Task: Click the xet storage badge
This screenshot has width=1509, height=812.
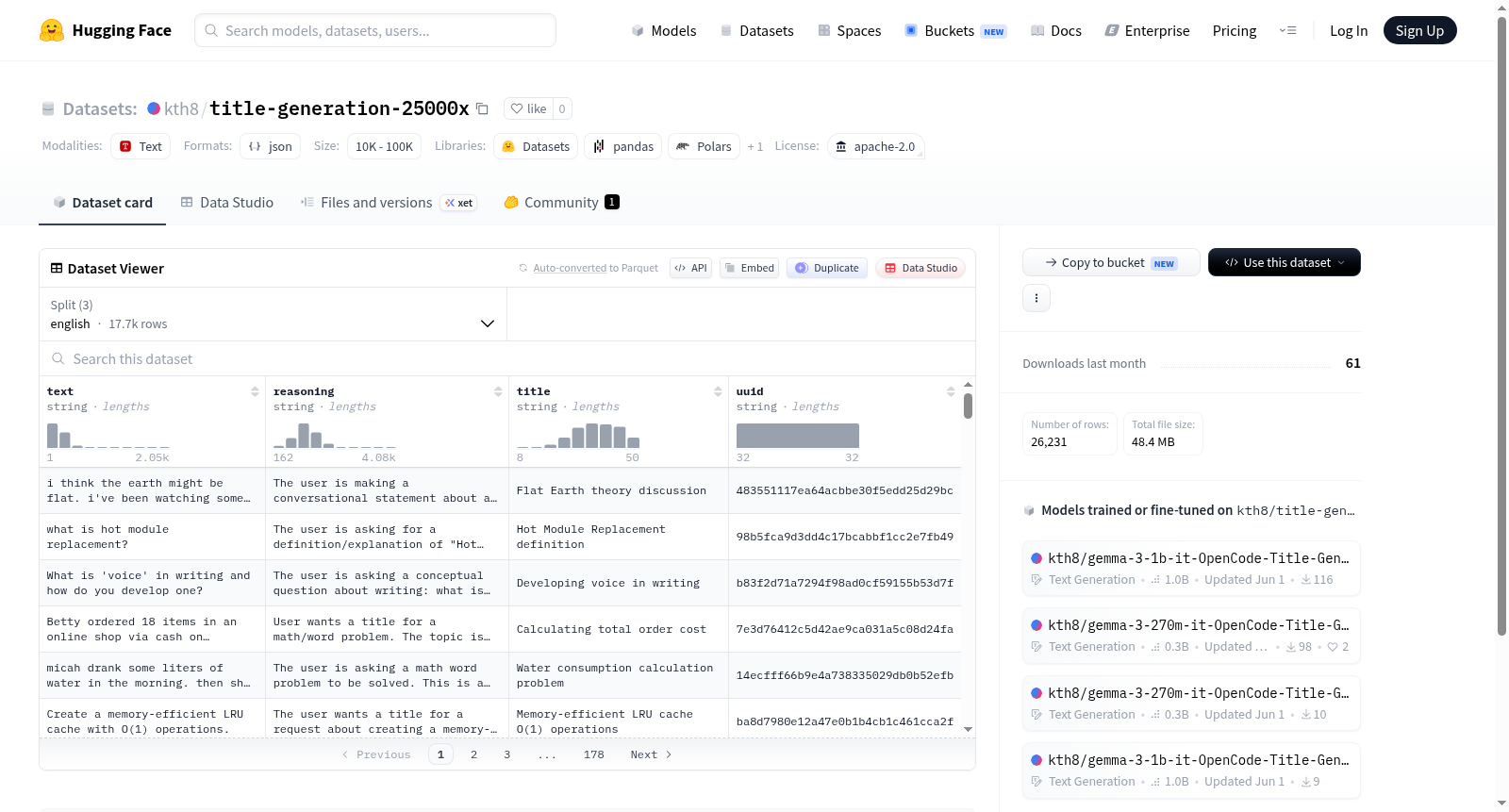Action: tap(459, 203)
